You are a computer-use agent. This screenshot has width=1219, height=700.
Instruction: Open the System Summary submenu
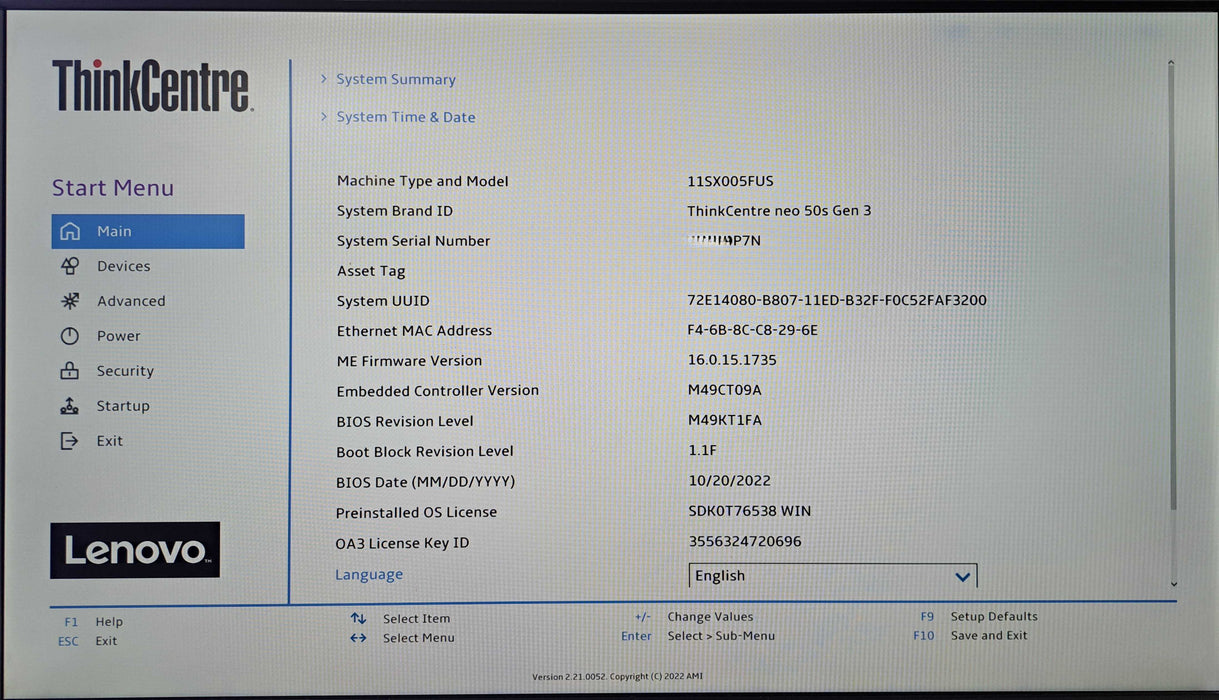(396, 80)
